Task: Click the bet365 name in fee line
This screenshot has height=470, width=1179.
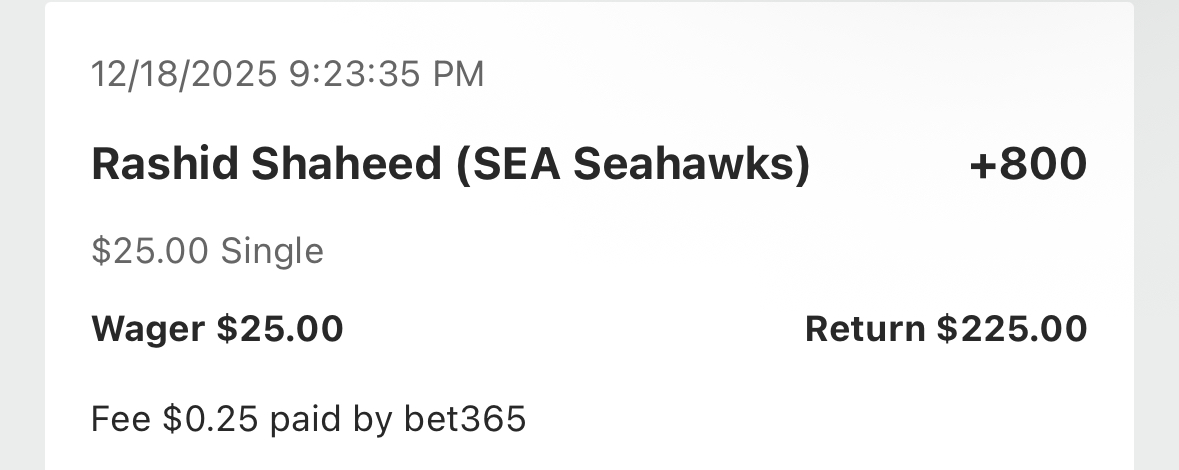Action: click(464, 418)
